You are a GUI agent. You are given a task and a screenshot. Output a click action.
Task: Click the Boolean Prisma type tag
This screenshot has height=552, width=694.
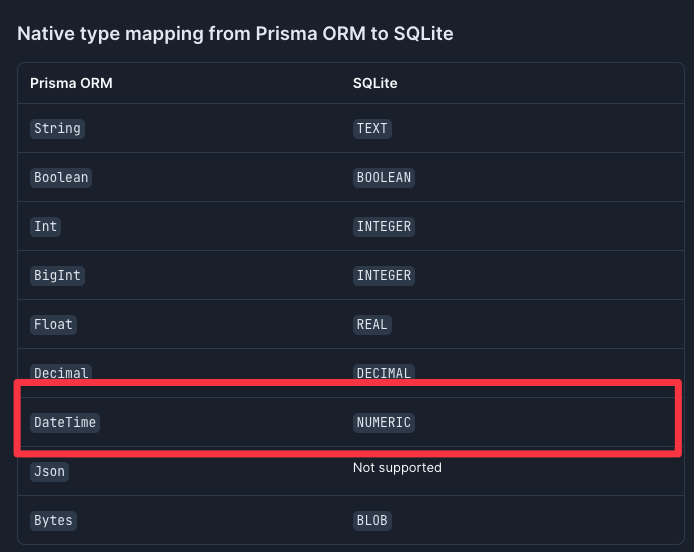pyautogui.click(x=61, y=178)
